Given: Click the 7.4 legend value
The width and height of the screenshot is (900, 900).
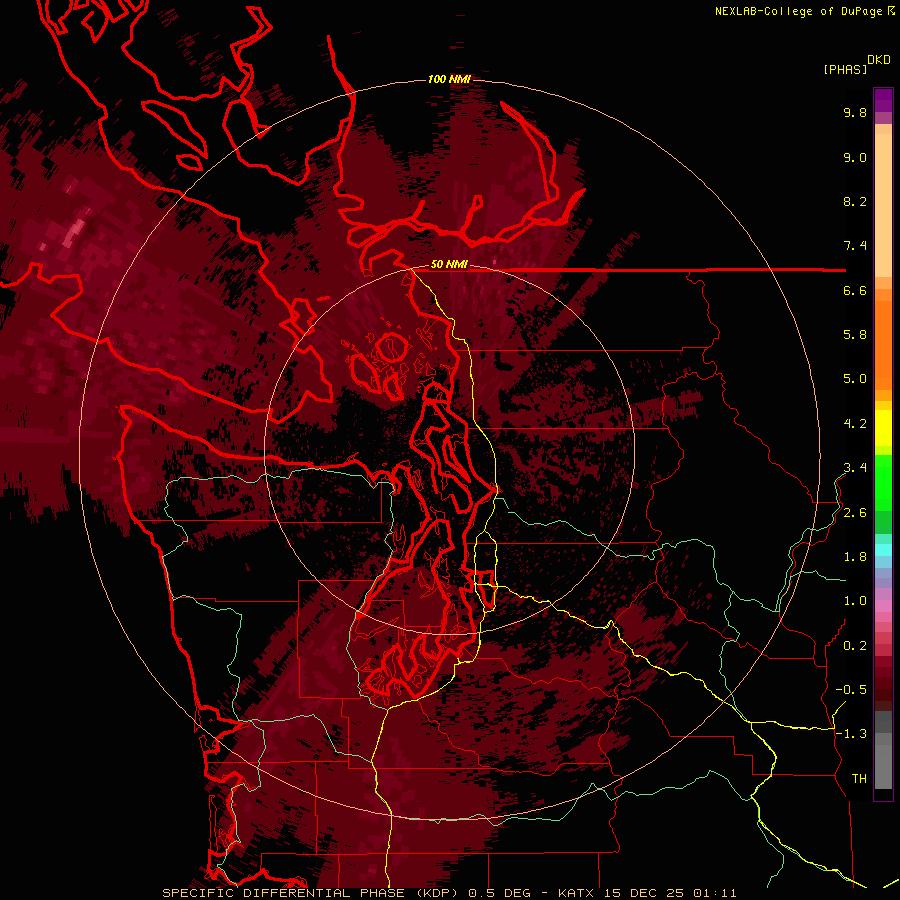Looking at the screenshot, I should 855,246.
